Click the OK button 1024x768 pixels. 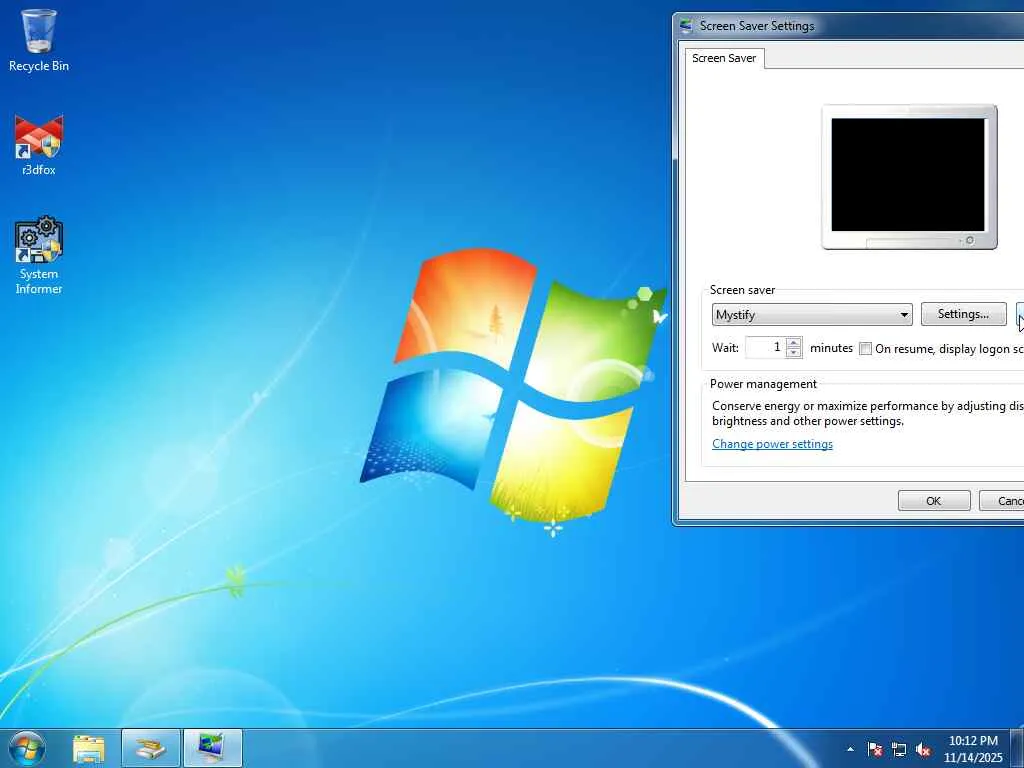point(934,501)
